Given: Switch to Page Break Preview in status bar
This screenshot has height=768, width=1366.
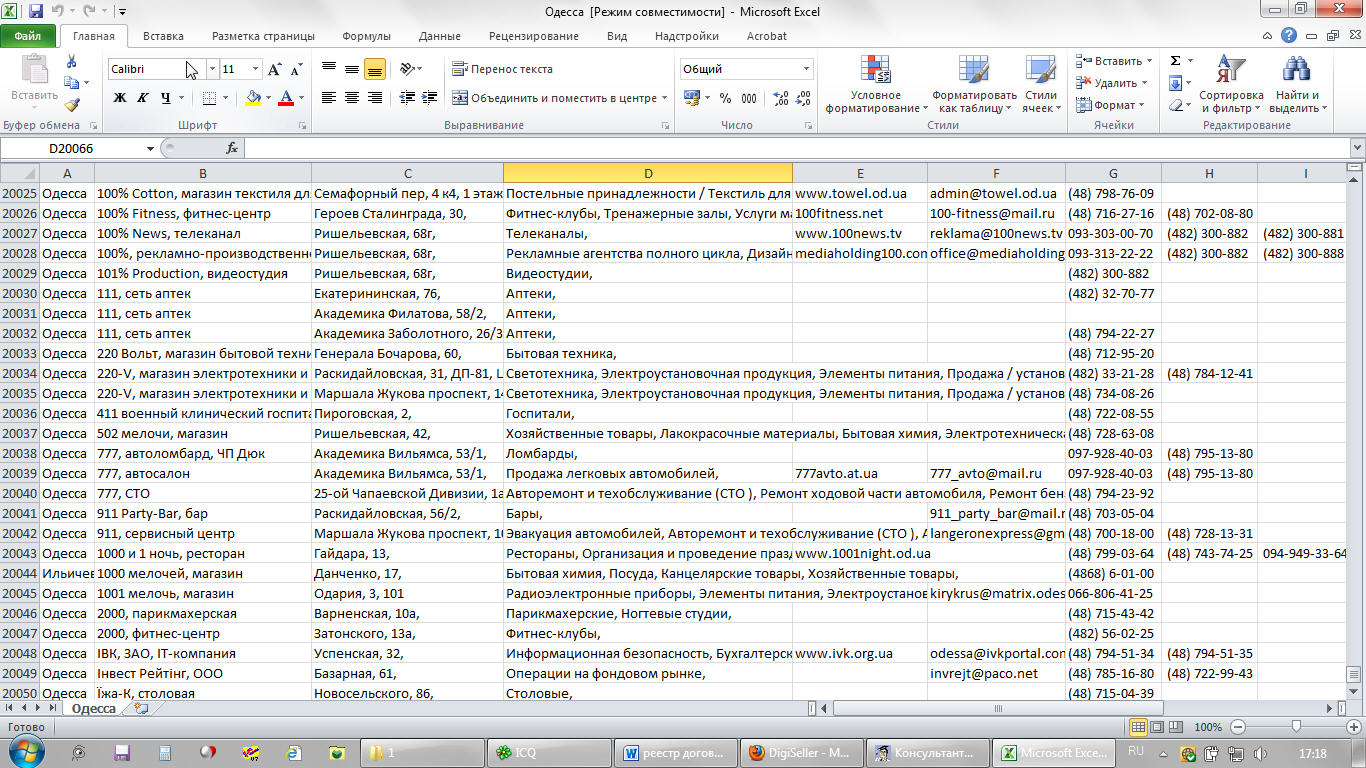Looking at the screenshot, I should (x=1174, y=727).
